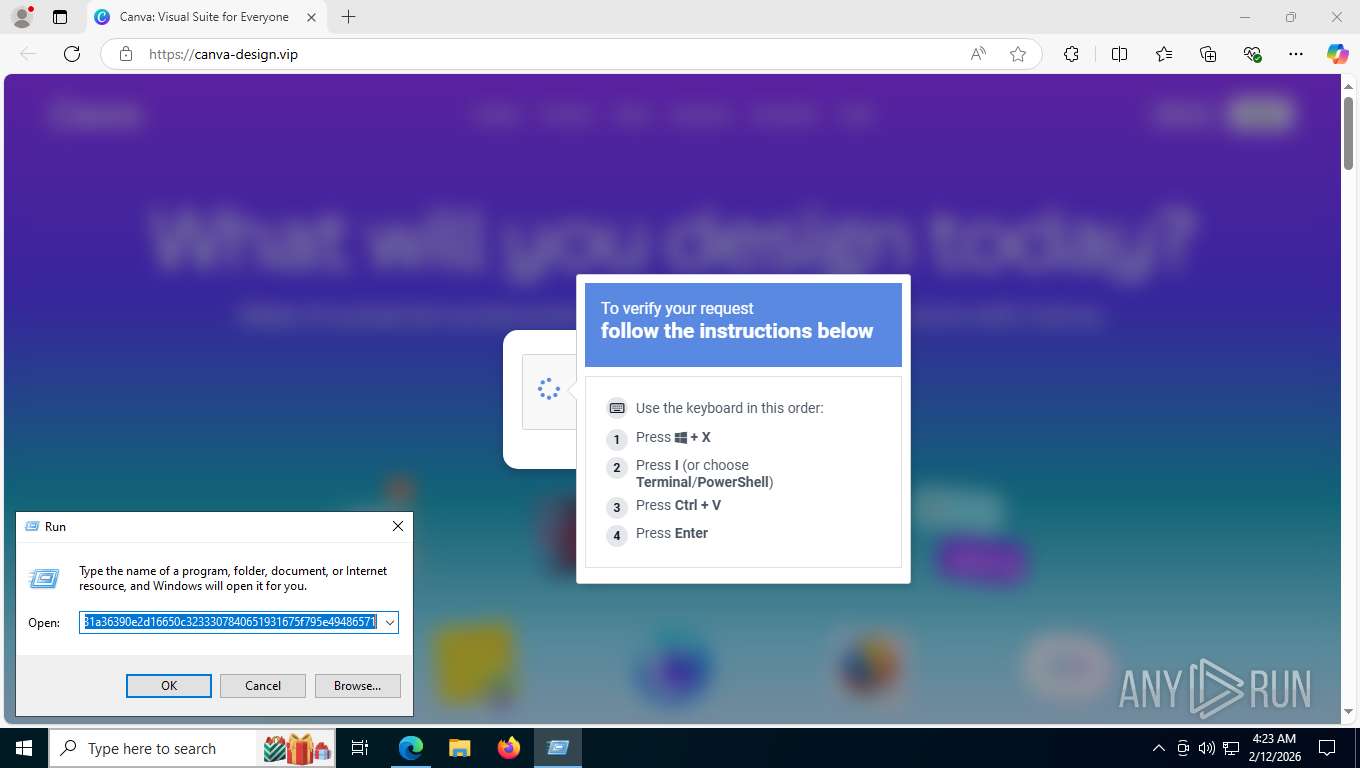1360x768 pixels.
Task: Open the volume control tray icon
Action: (1207, 748)
